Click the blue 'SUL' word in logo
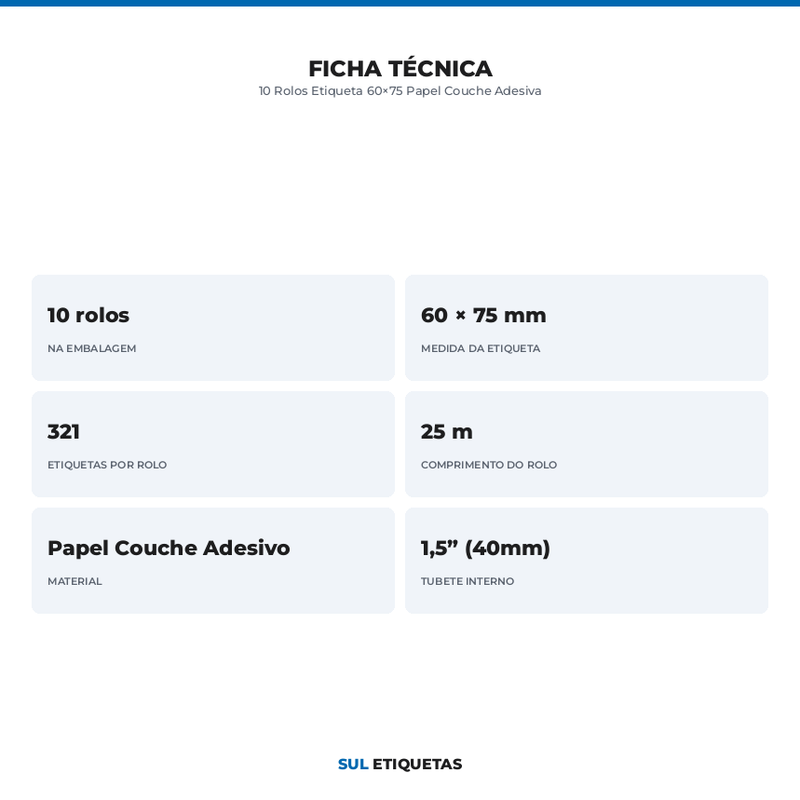Image resolution: width=800 pixels, height=800 pixels. click(x=353, y=764)
